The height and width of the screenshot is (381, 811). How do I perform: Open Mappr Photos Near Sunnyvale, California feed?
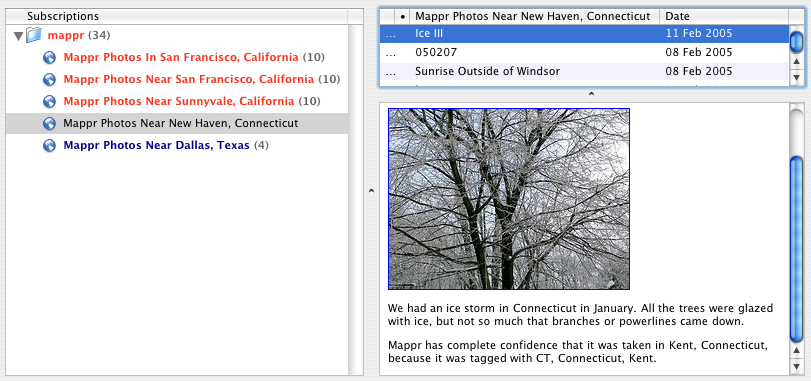pyautogui.click(x=178, y=101)
